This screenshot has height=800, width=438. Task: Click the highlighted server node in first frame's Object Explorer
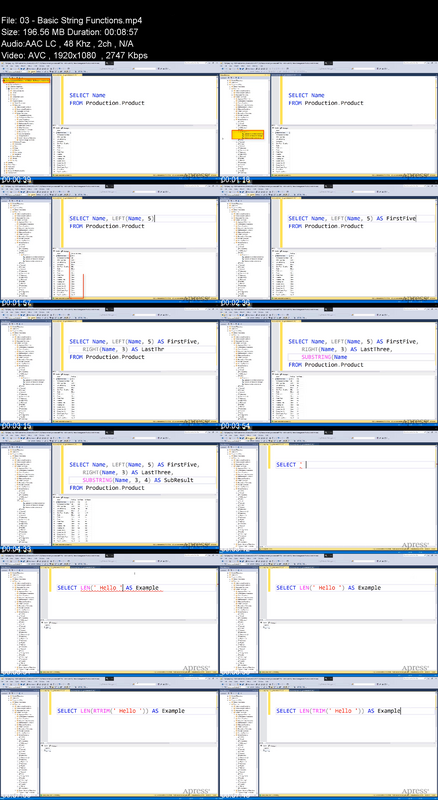[x=26, y=81]
